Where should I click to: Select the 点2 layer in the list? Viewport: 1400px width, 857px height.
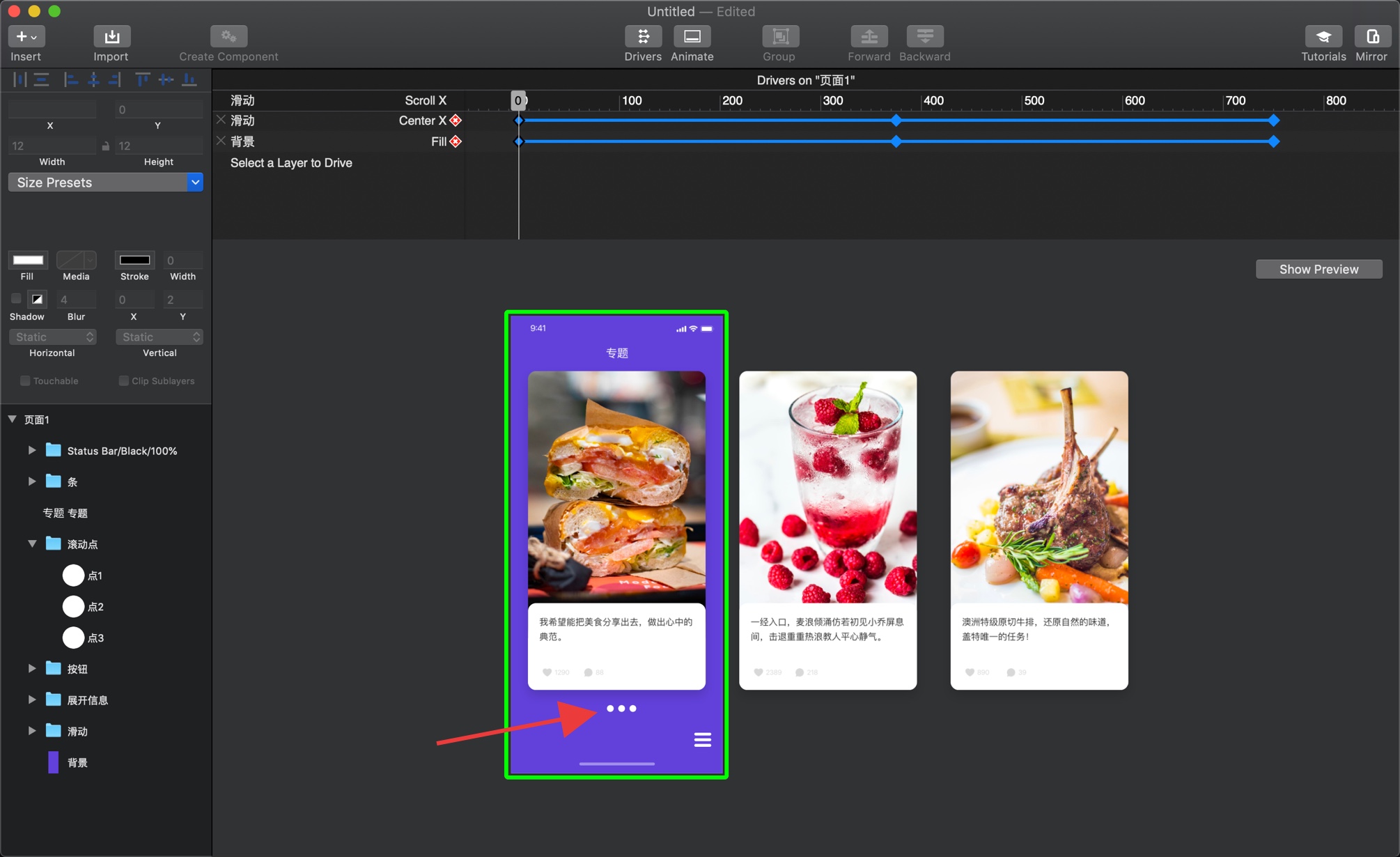pos(95,606)
